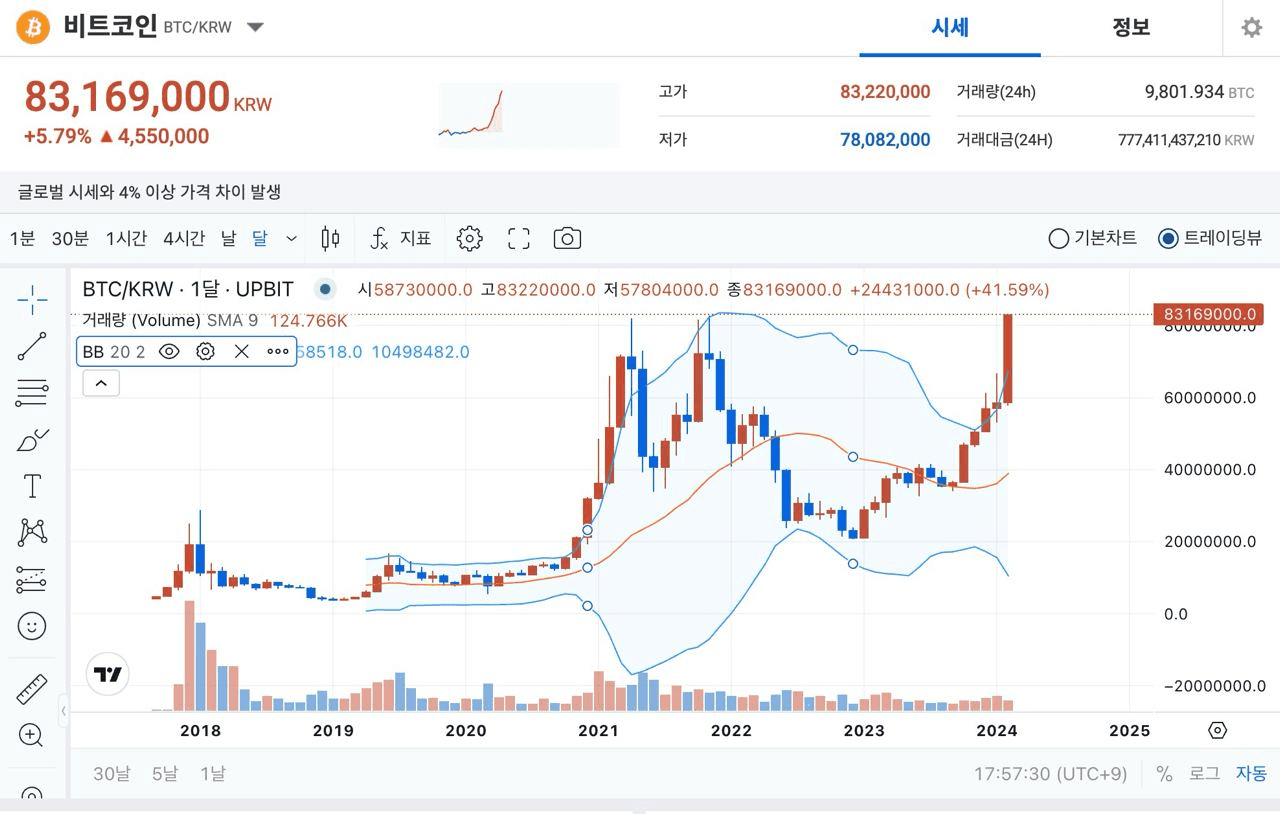
Task: Open candlestick chart style selector
Action: 330,238
